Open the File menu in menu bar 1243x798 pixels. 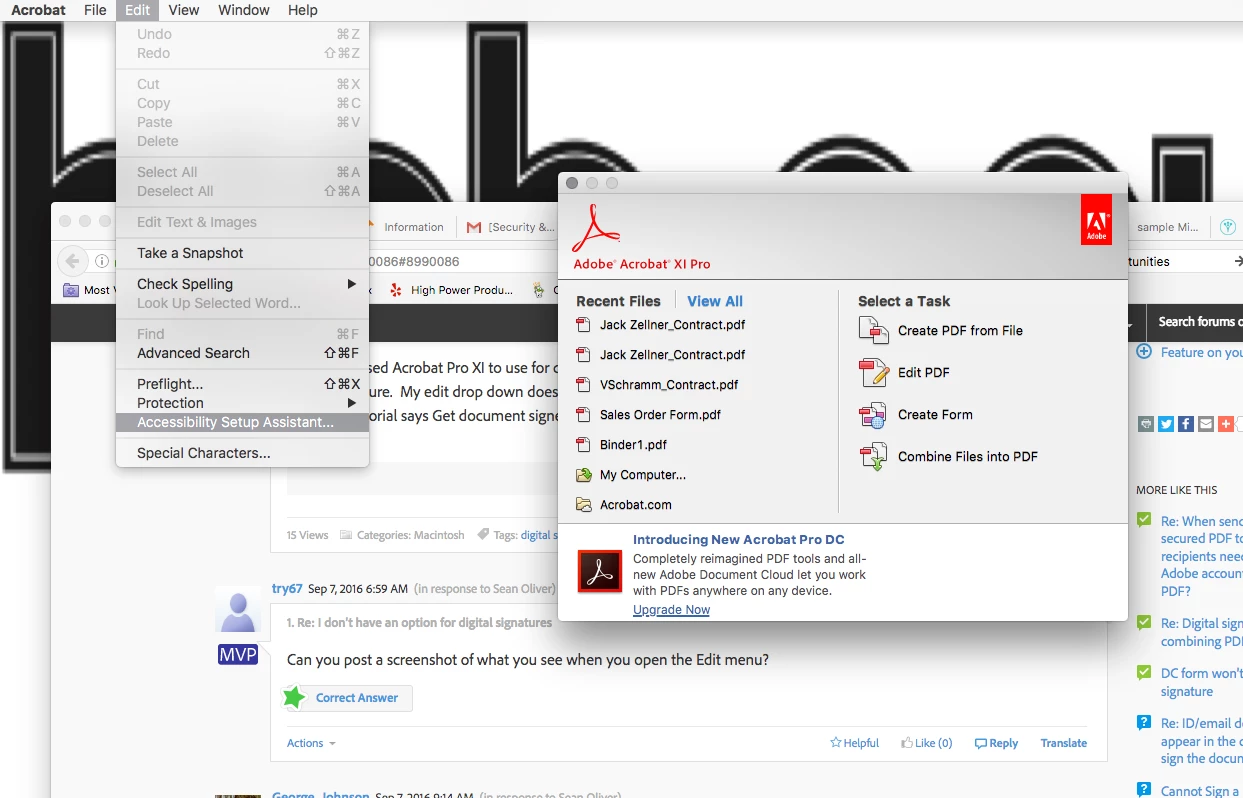click(95, 10)
